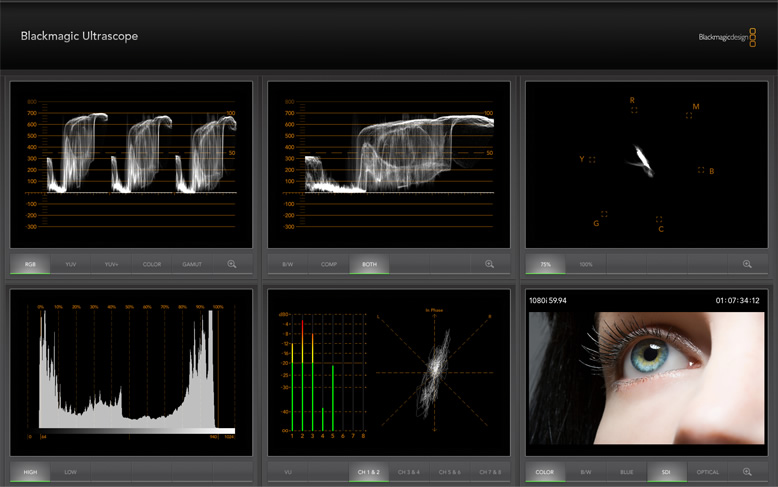Select the YUV+ parade option

pos(111,264)
